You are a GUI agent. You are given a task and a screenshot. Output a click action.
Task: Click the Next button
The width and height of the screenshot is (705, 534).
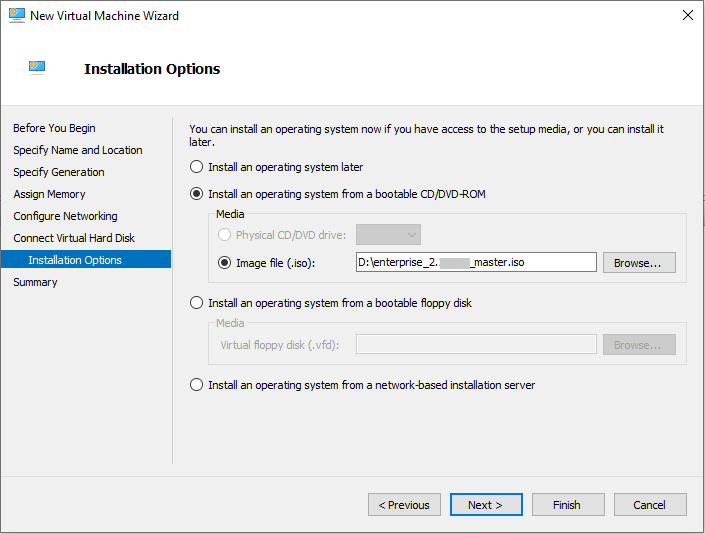pos(486,505)
